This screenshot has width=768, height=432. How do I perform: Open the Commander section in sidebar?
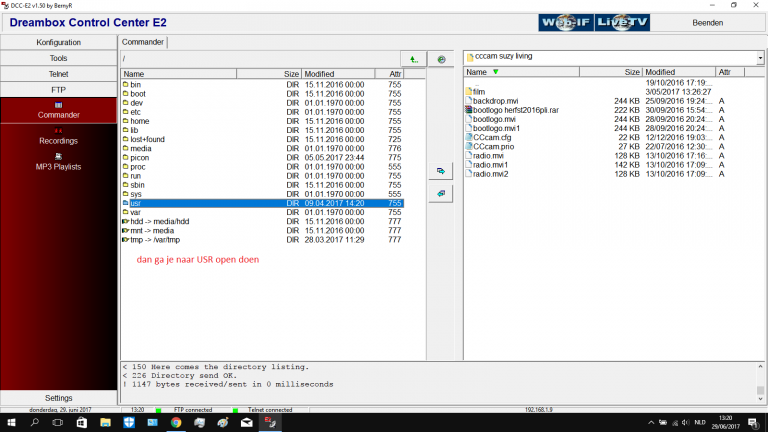[58, 110]
